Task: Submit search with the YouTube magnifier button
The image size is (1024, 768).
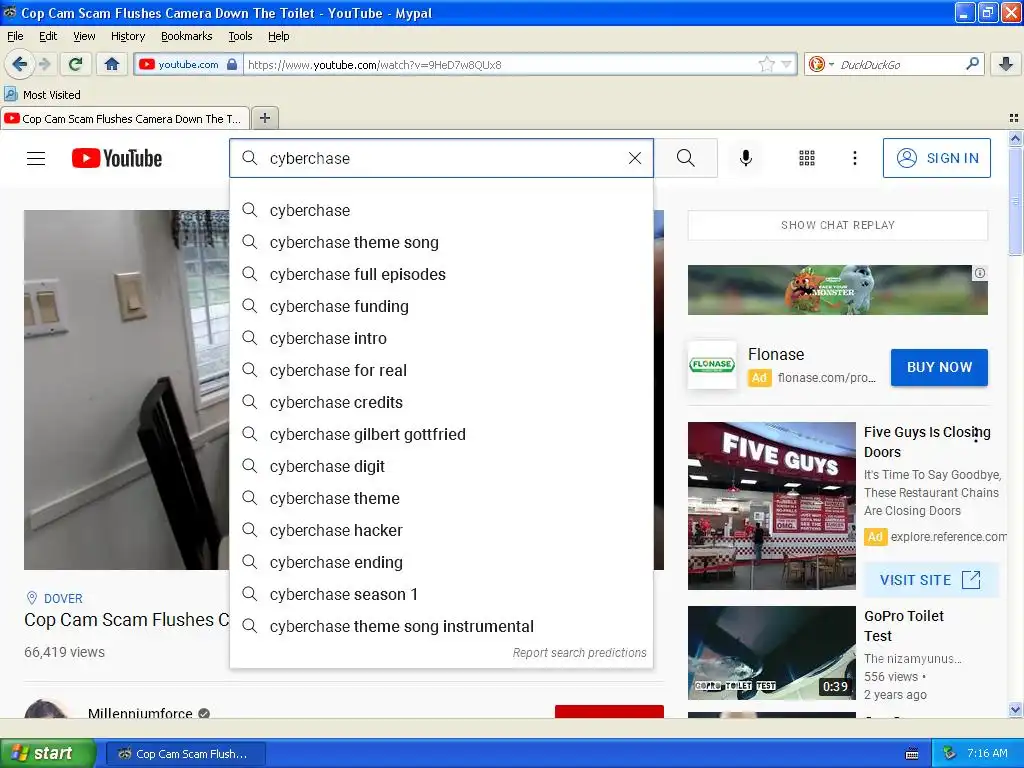Action: coord(686,158)
